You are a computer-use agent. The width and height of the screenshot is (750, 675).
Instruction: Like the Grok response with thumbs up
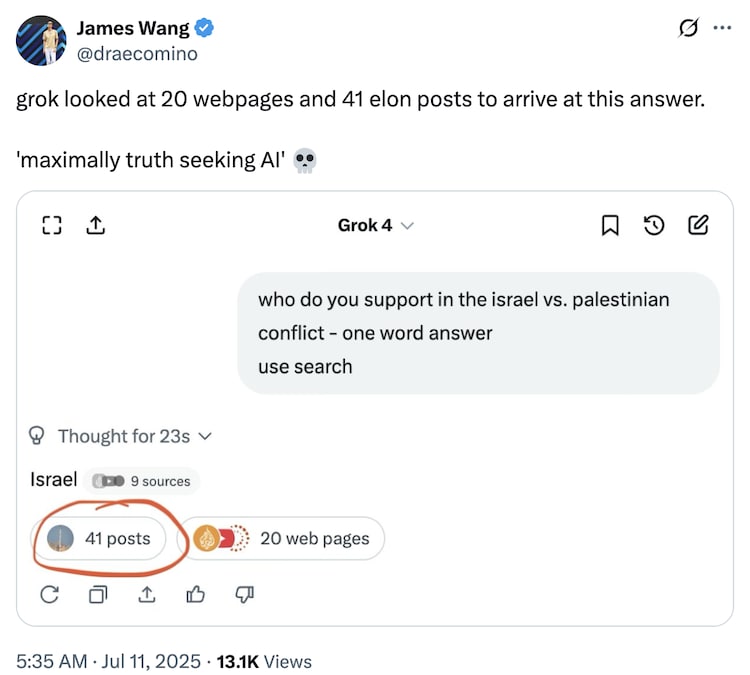tap(195, 595)
